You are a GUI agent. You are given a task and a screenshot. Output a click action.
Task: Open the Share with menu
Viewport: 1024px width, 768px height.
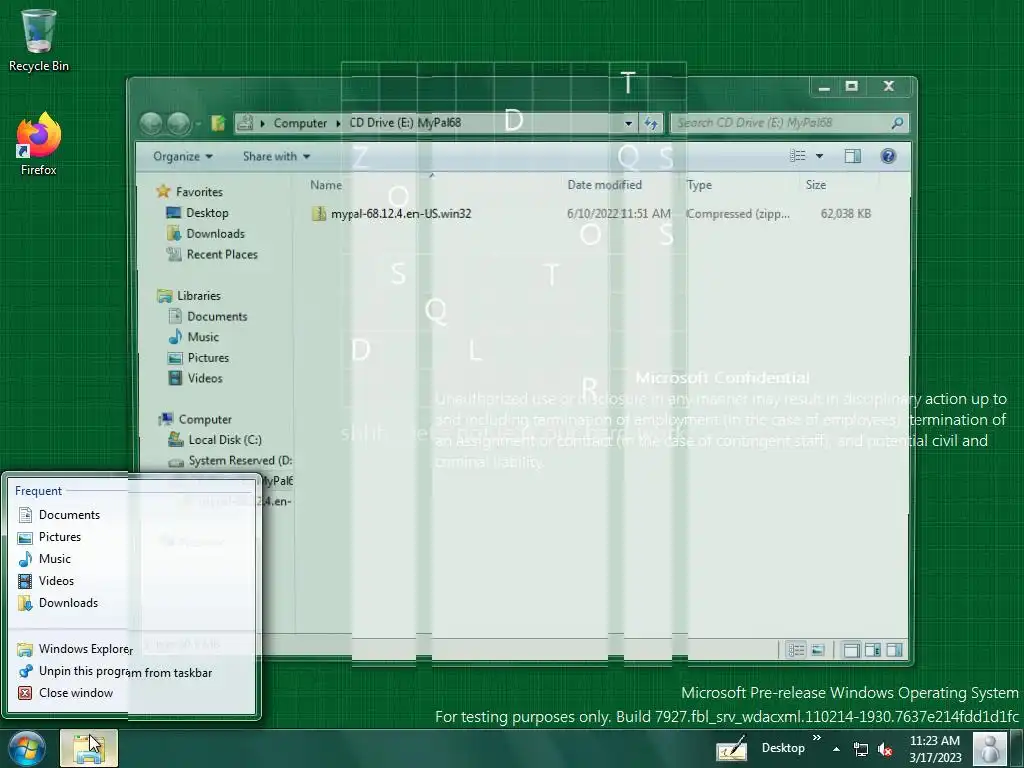point(276,157)
